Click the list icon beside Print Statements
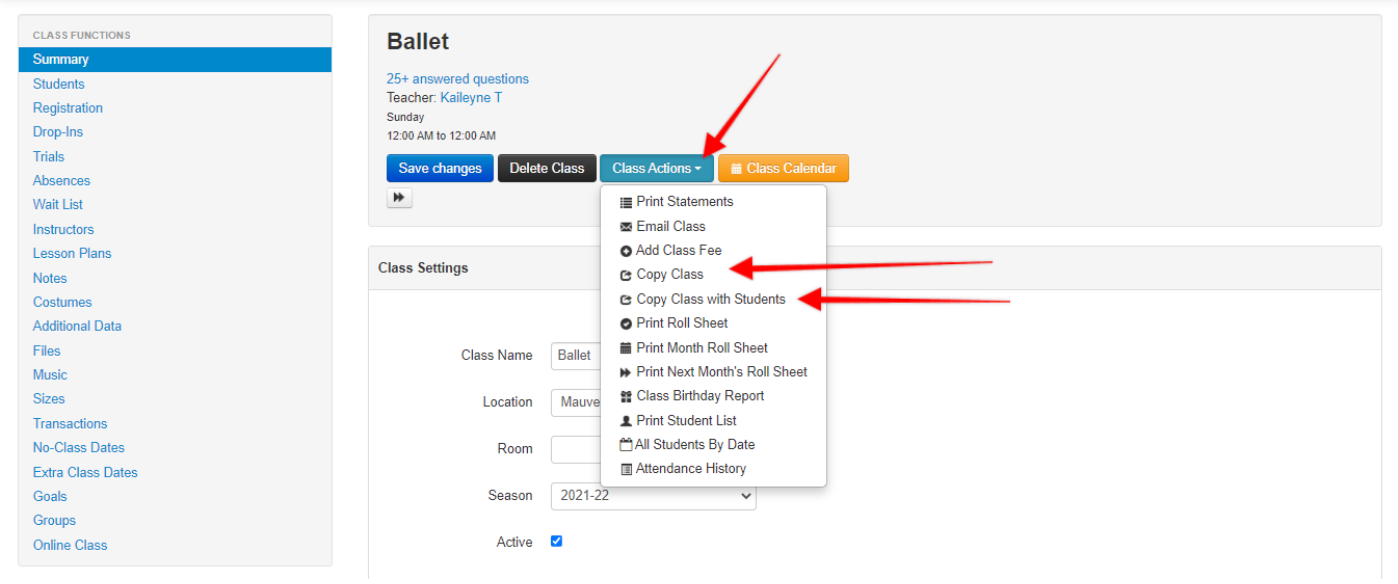This screenshot has height=584, width=1398. tap(626, 202)
